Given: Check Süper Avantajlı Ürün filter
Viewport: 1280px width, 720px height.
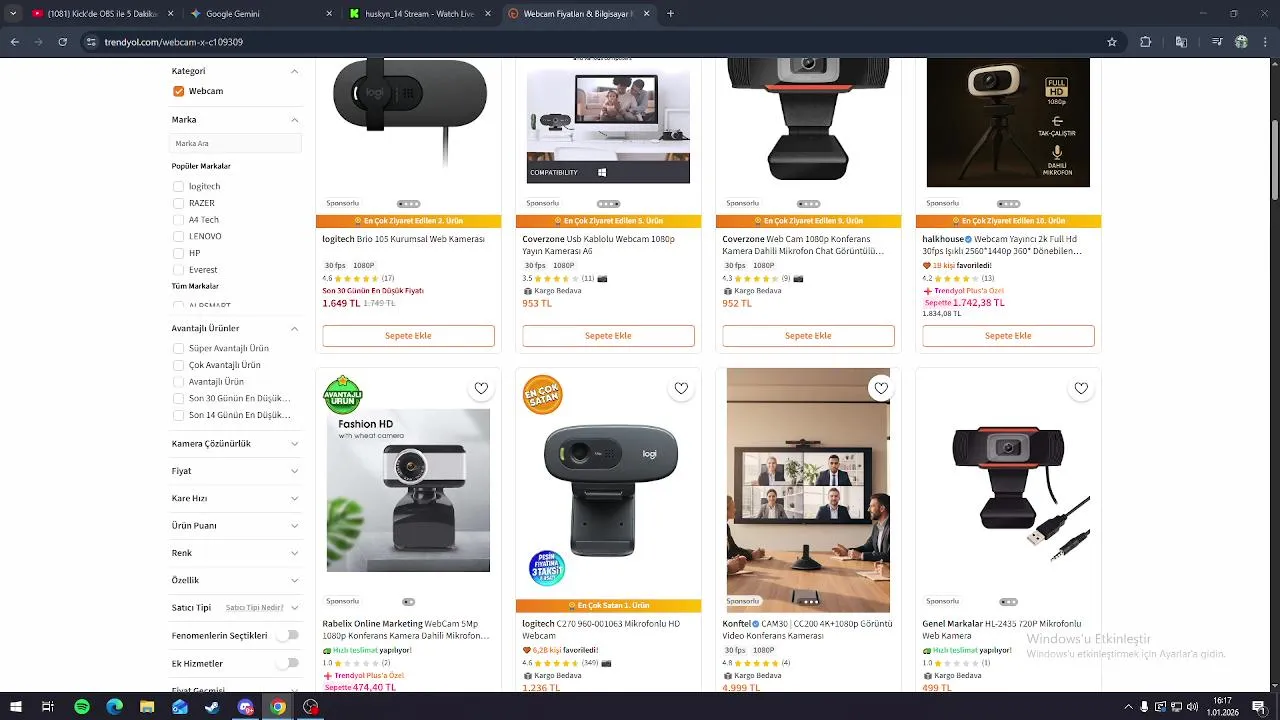Looking at the screenshot, I should [x=178, y=348].
